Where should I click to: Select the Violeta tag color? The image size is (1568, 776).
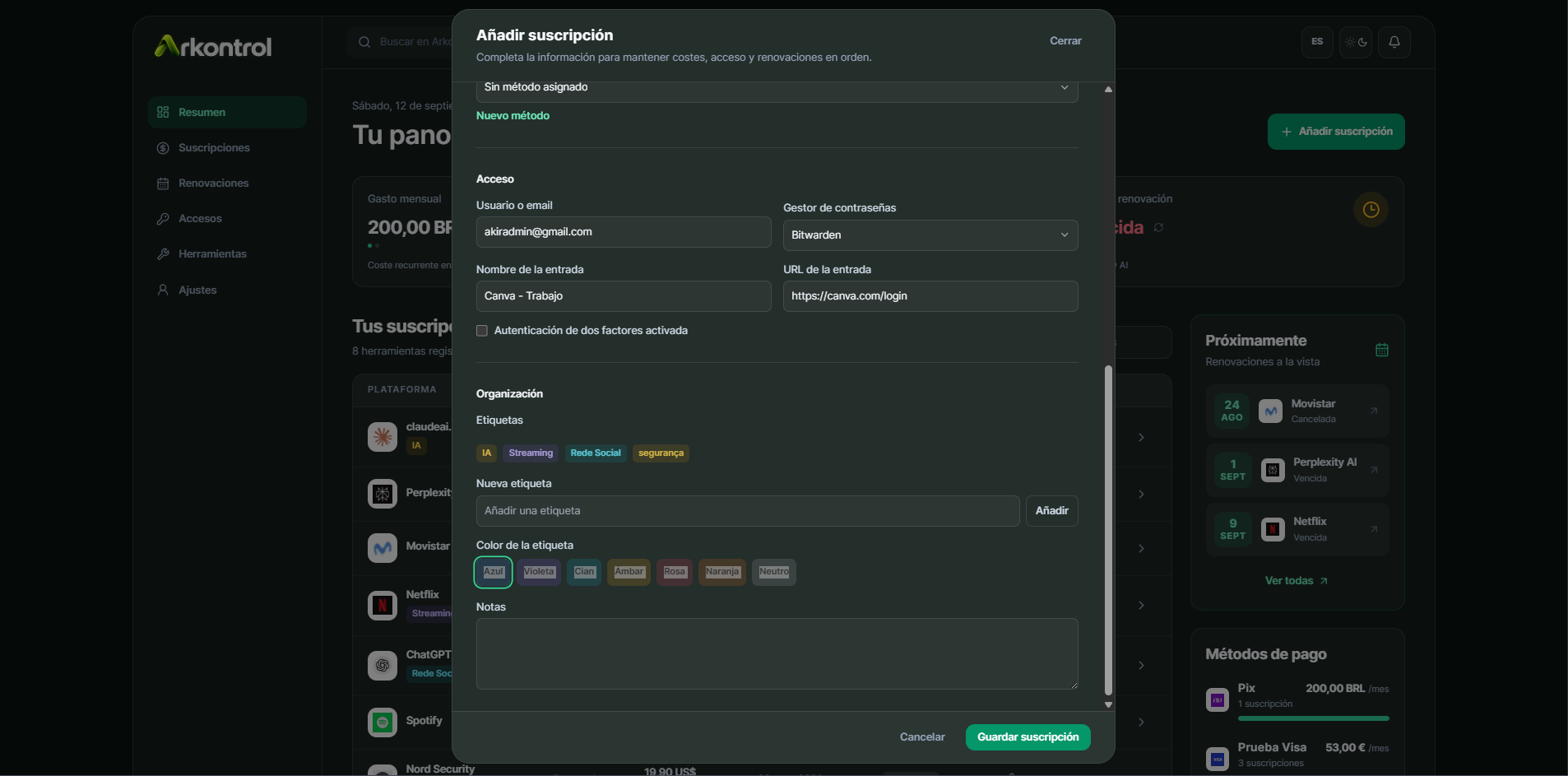pos(539,572)
